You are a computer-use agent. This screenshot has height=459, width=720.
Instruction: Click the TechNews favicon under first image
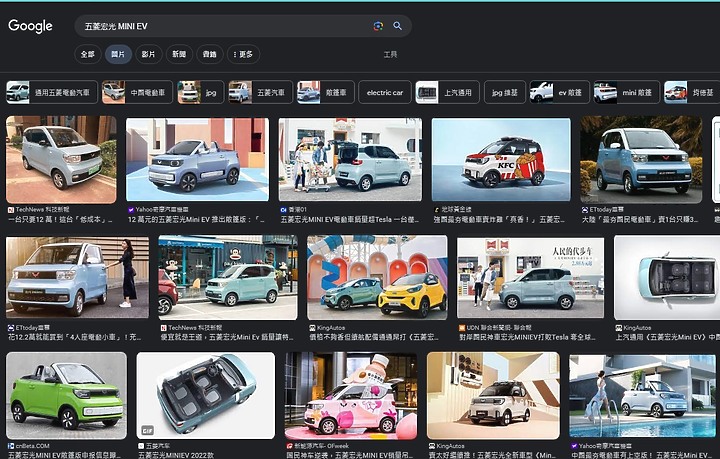11,209
